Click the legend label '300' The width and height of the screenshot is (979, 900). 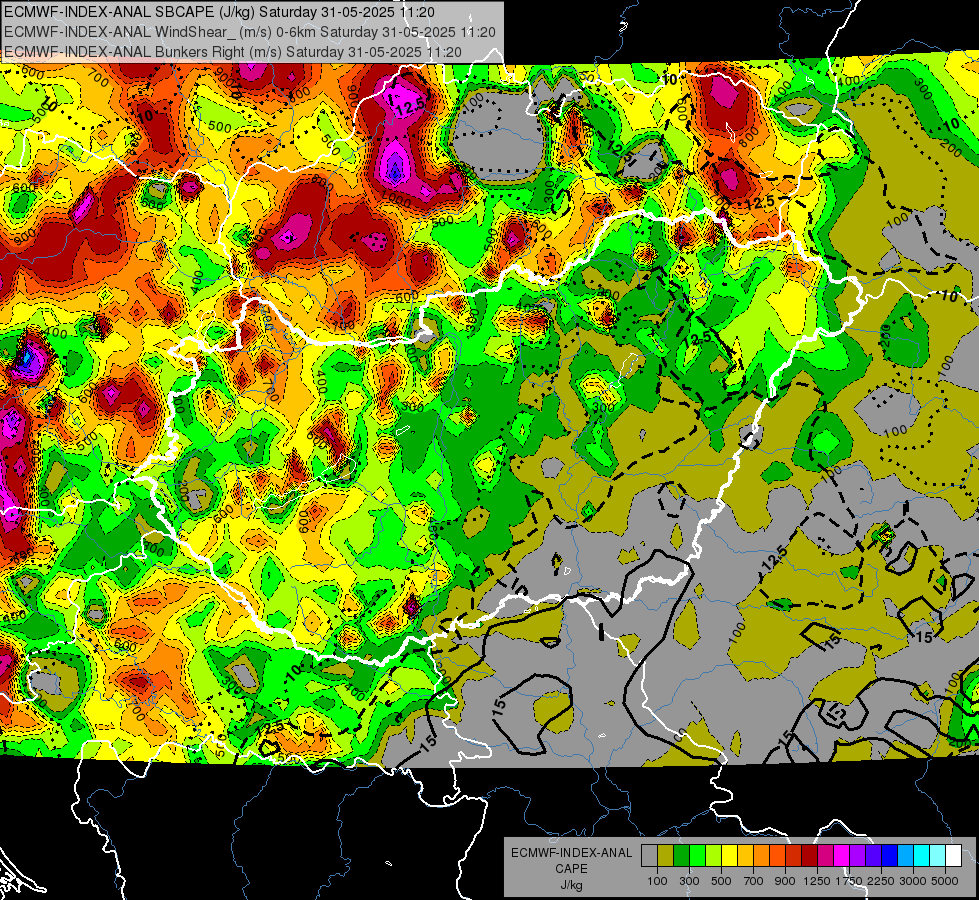pos(689,881)
